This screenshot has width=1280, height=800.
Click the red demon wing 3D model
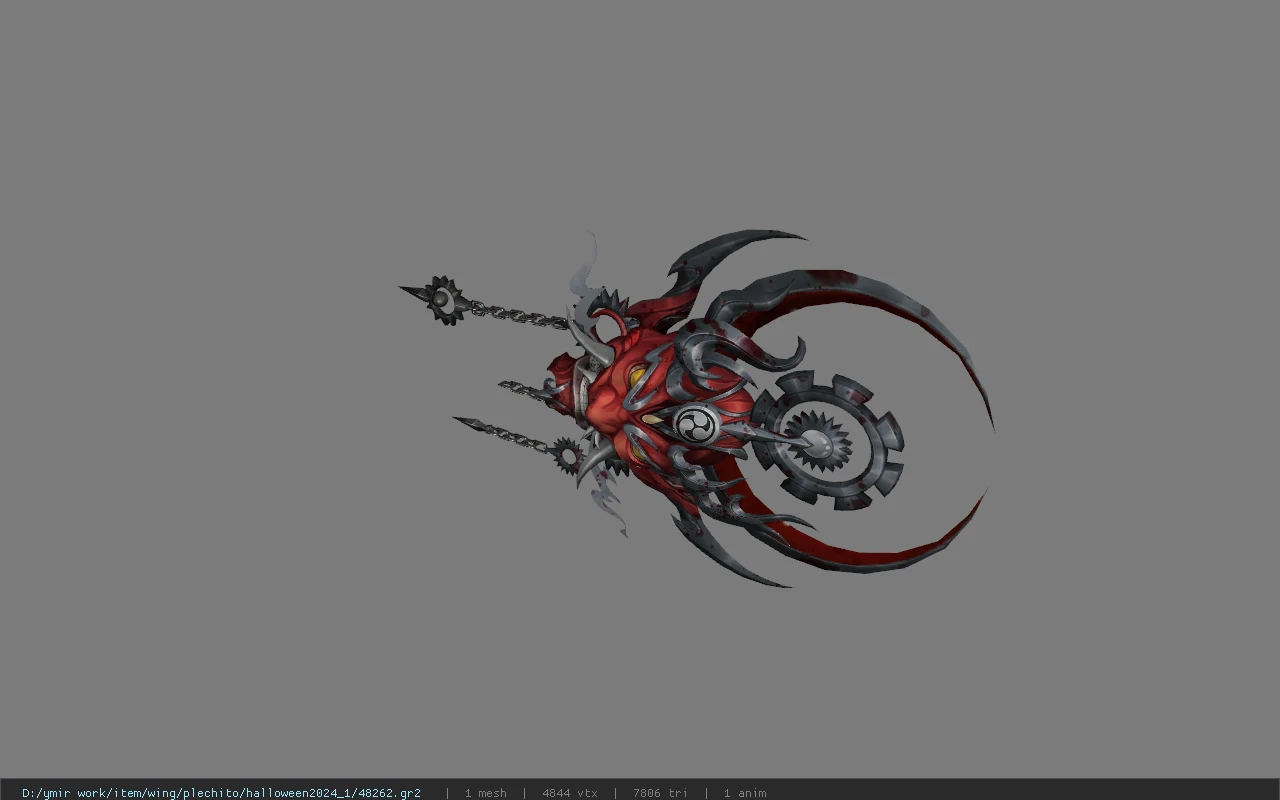click(x=697, y=410)
